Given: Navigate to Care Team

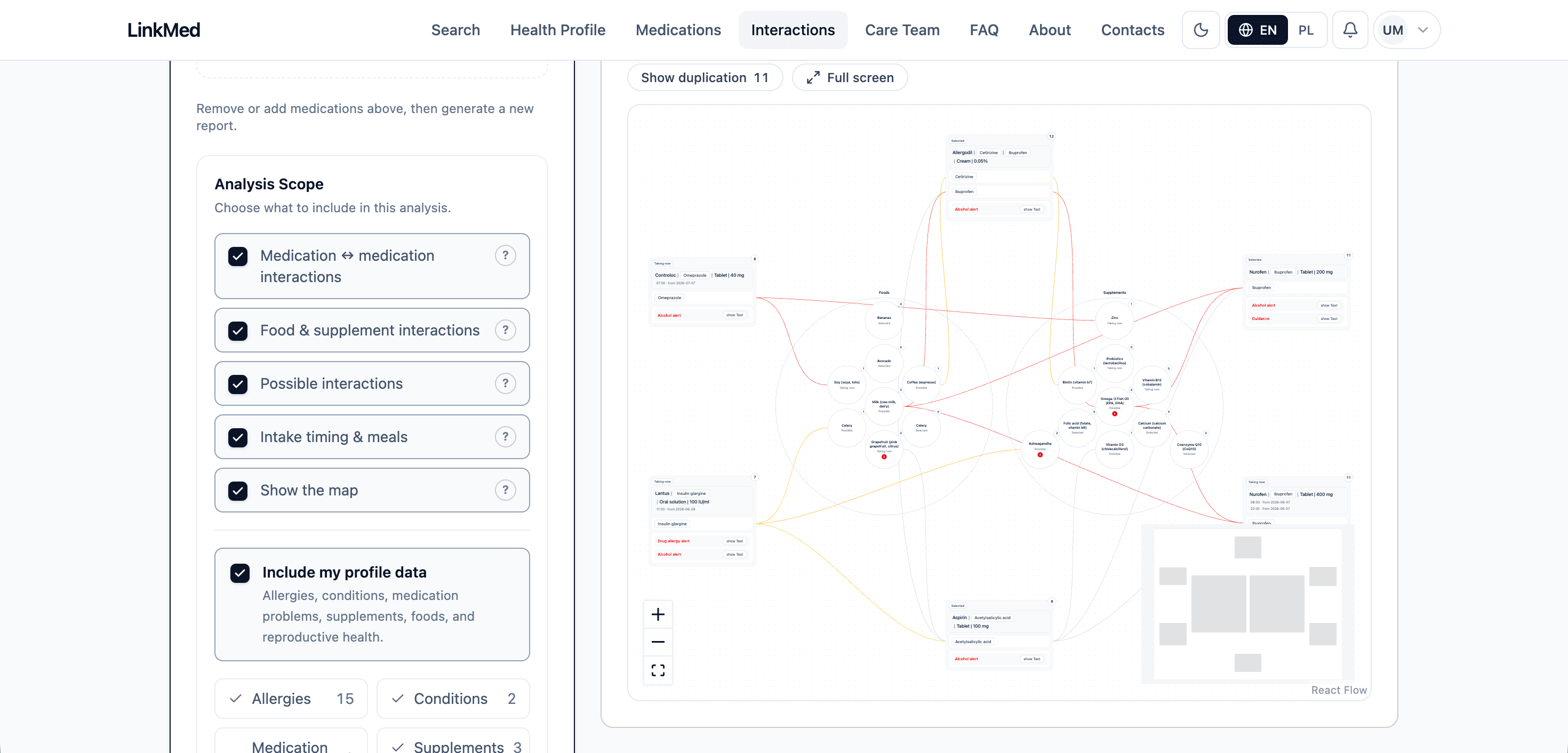Looking at the screenshot, I should [902, 30].
